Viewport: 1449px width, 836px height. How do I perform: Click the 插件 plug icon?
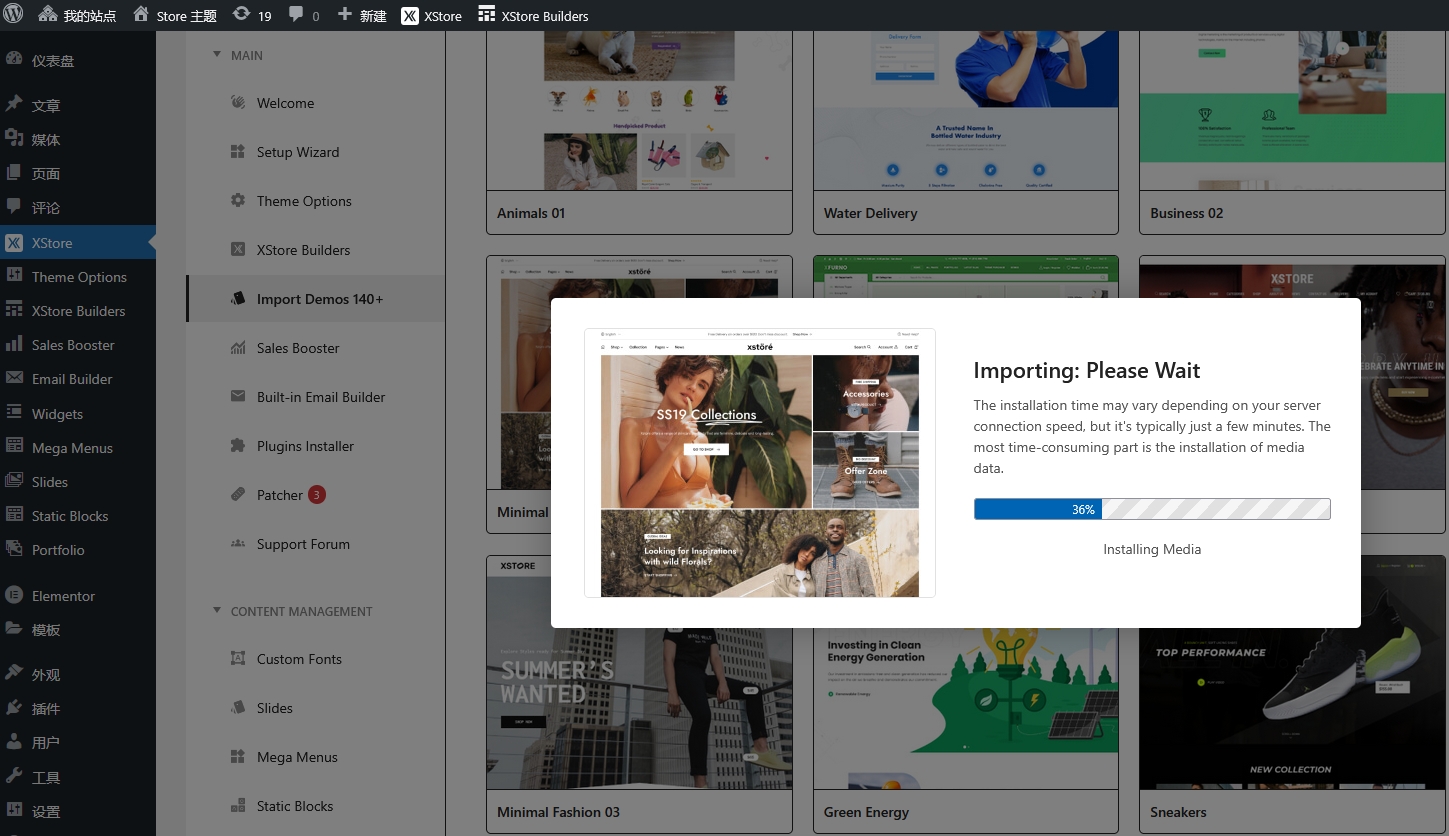click(x=14, y=707)
